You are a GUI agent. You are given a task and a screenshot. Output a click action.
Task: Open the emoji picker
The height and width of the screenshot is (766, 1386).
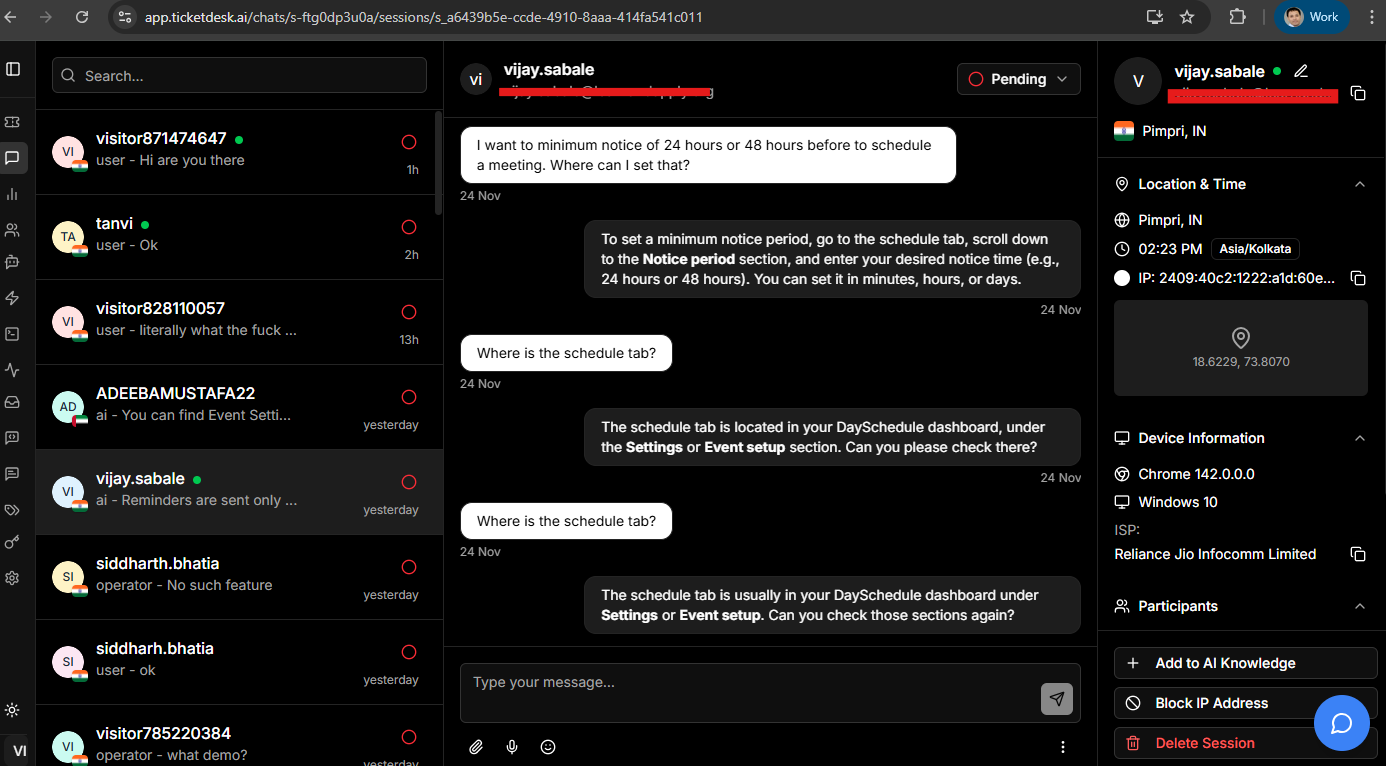(548, 746)
